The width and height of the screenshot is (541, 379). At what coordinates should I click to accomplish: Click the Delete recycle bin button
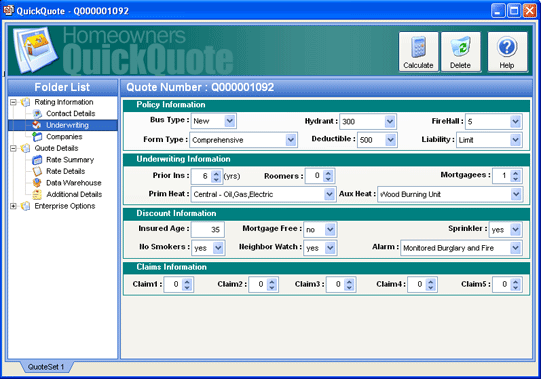461,52
